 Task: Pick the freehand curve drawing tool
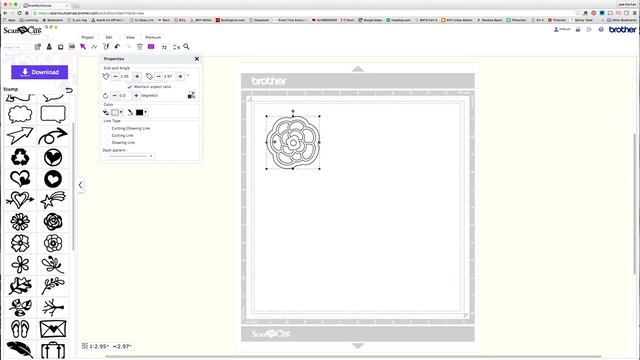[106, 47]
